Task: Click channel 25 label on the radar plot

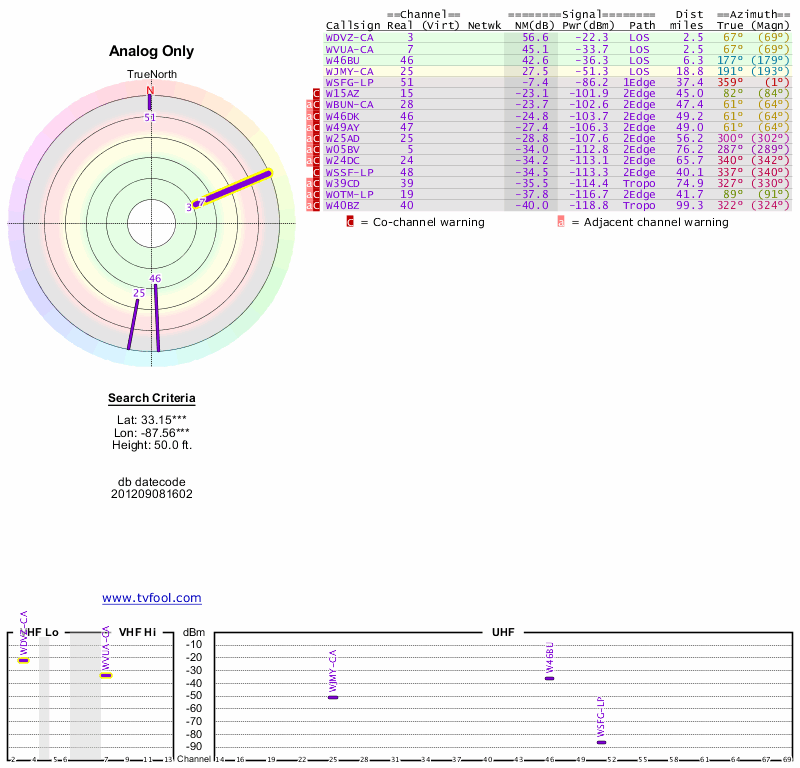Action: point(139,293)
